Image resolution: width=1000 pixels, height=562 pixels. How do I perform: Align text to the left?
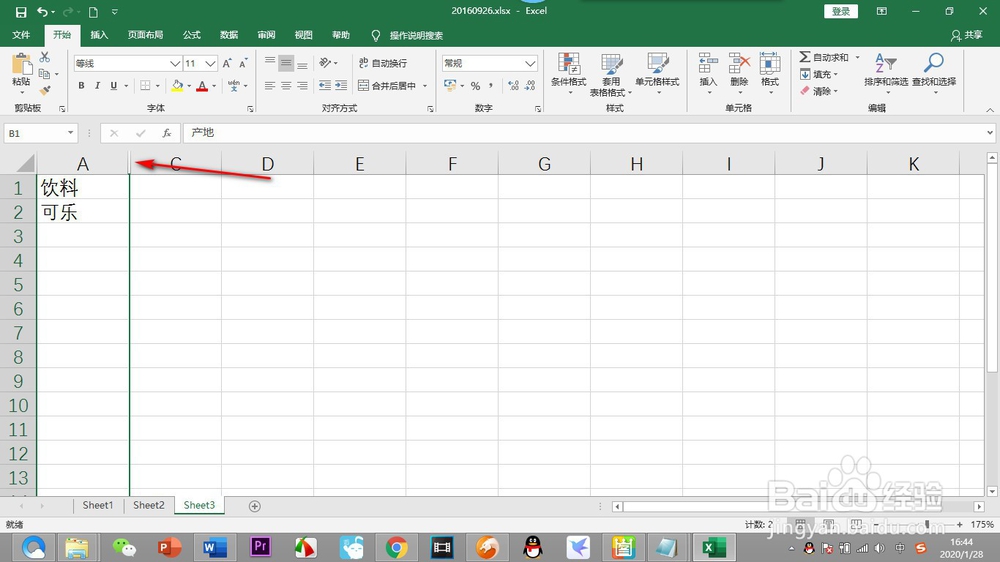(270, 85)
